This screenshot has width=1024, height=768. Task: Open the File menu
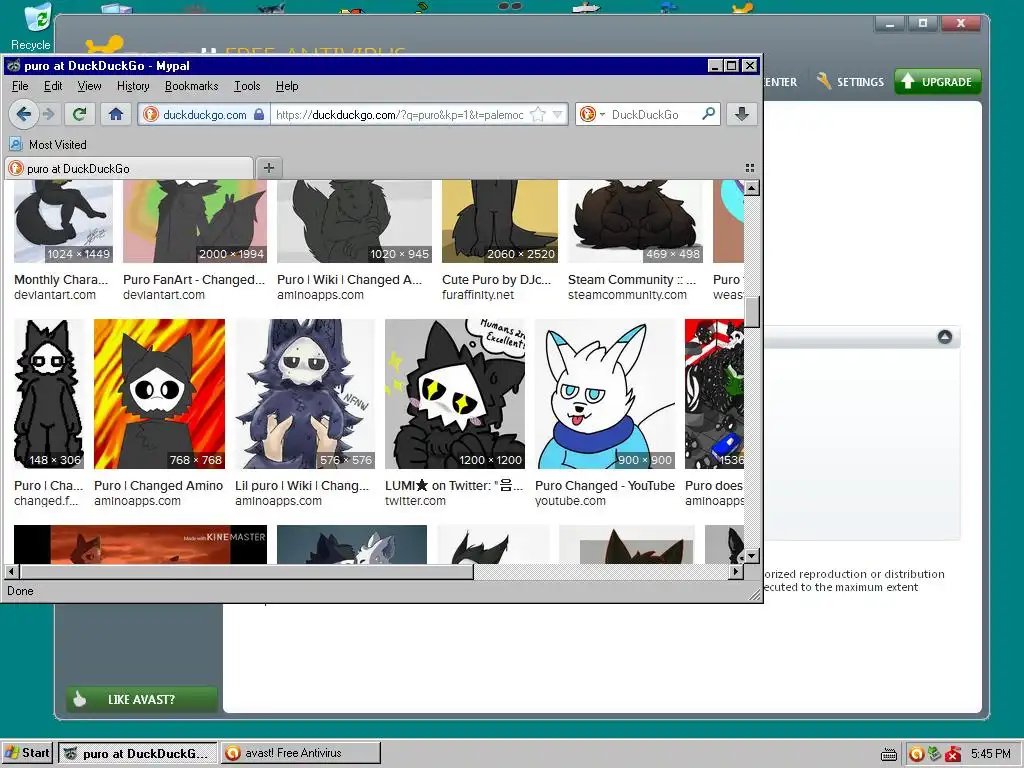point(20,86)
